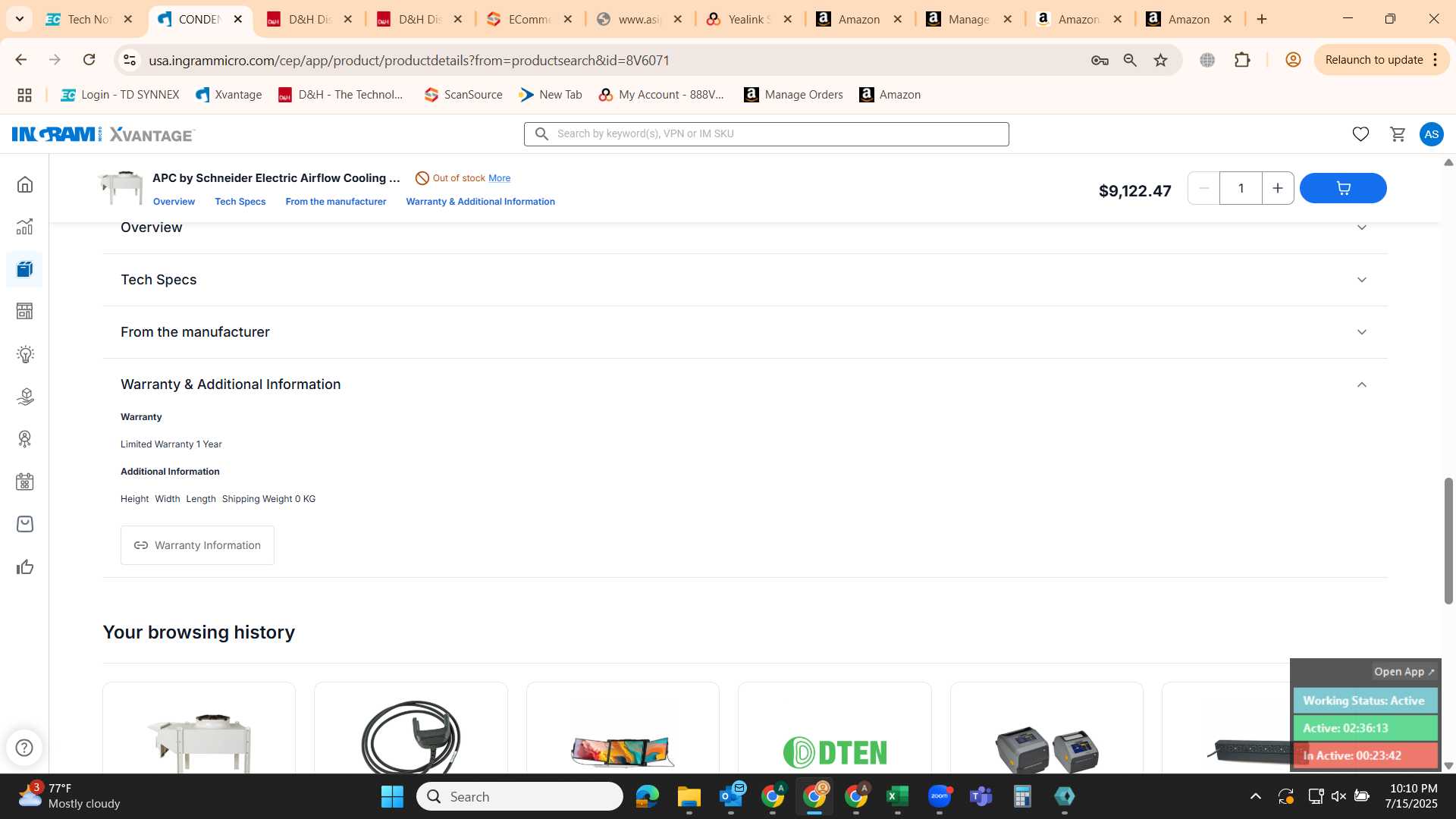Screen dimensions: 1456x819
Task: Open the help question mark icon
Action: click(x=24, y=748)
